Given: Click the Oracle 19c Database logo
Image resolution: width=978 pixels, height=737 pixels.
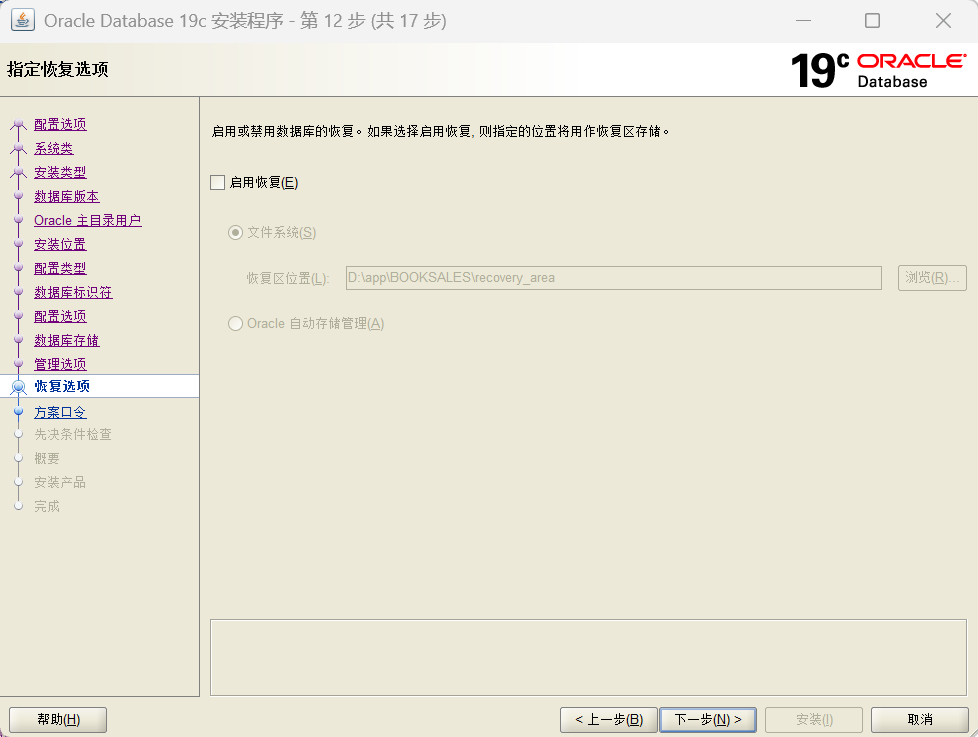Looking at the screenshot, I should coord(878,70).
